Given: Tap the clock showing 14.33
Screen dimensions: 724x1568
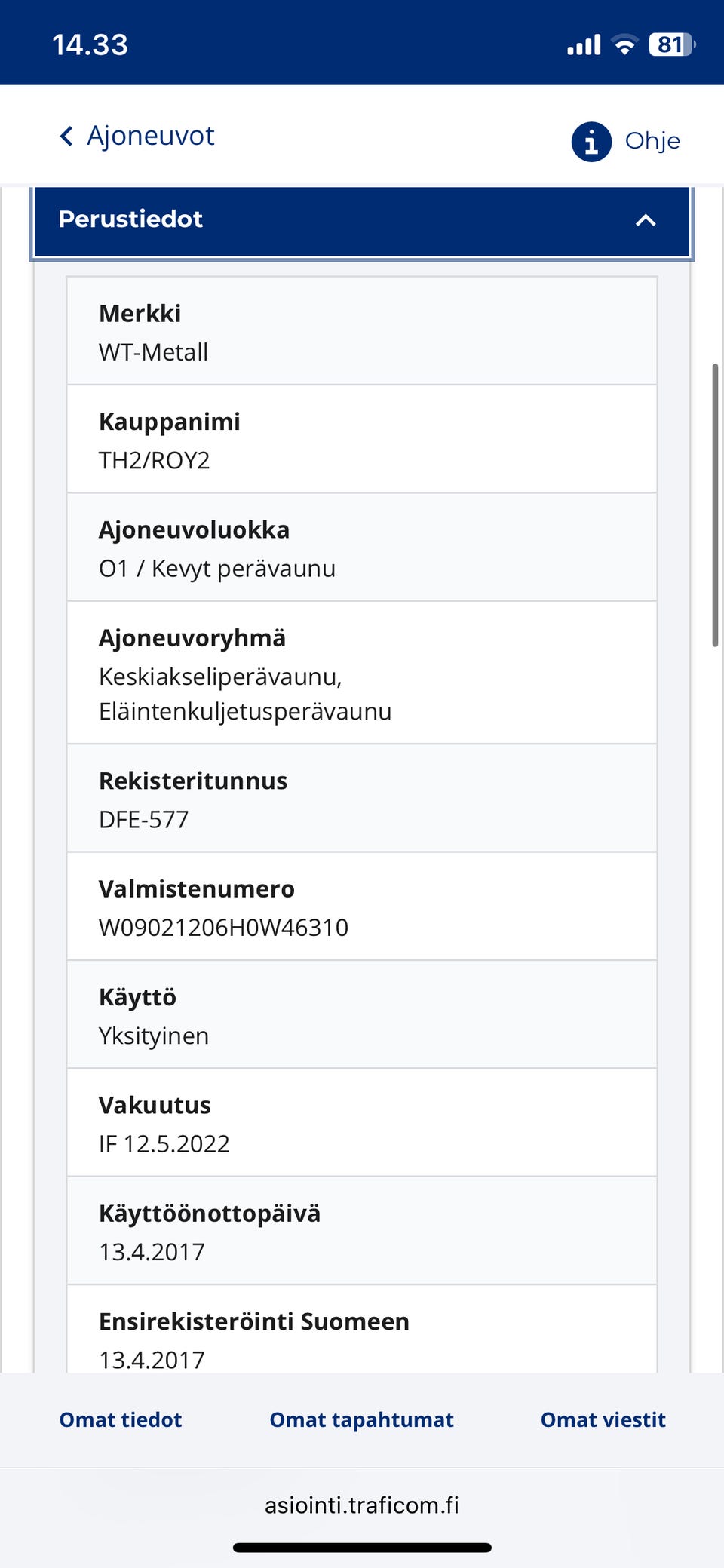Looking at the screenshot, I should (x=90, y=45).
